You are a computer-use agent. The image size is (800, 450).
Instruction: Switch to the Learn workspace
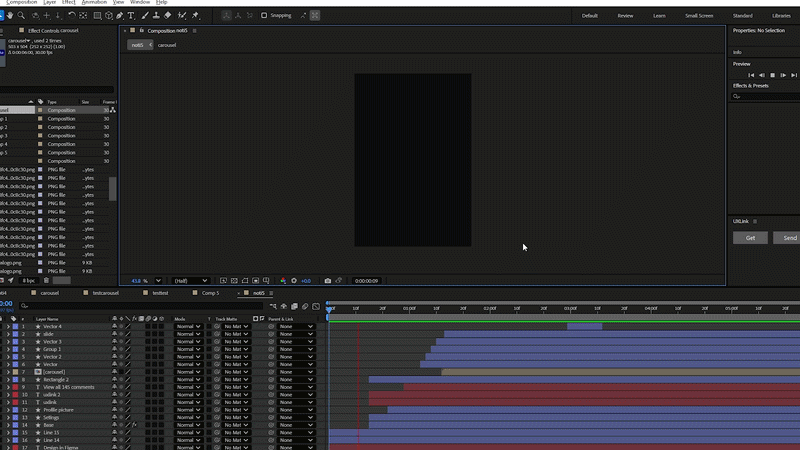659,16
